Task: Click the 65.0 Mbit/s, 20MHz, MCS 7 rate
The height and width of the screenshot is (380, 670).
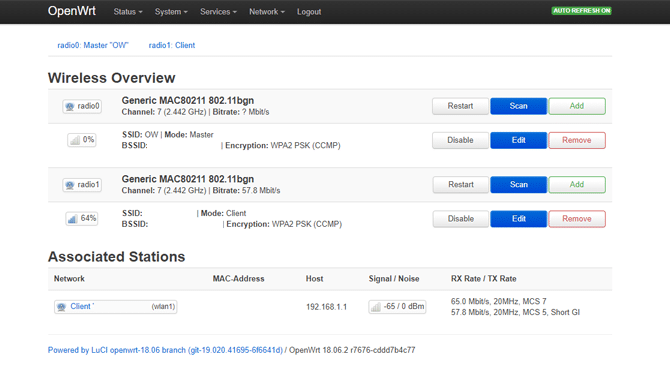Action: [499, 301]
